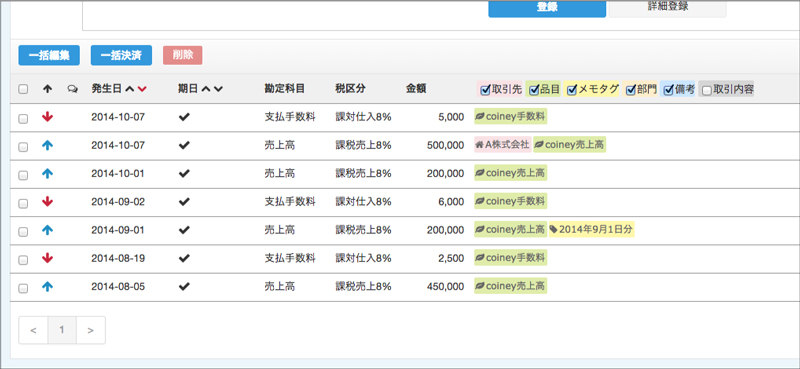Click red expense arrow in 2014-09-02 row
Image resolution: width=800 pixels, height=369 pixels.
47,202
